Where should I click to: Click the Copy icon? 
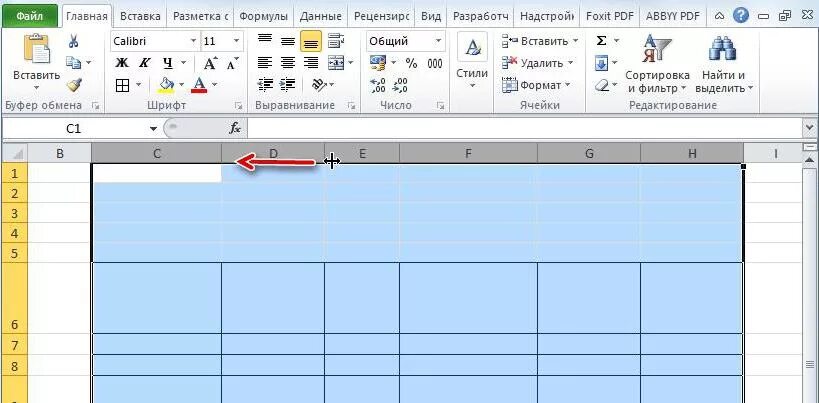[73, 63]
